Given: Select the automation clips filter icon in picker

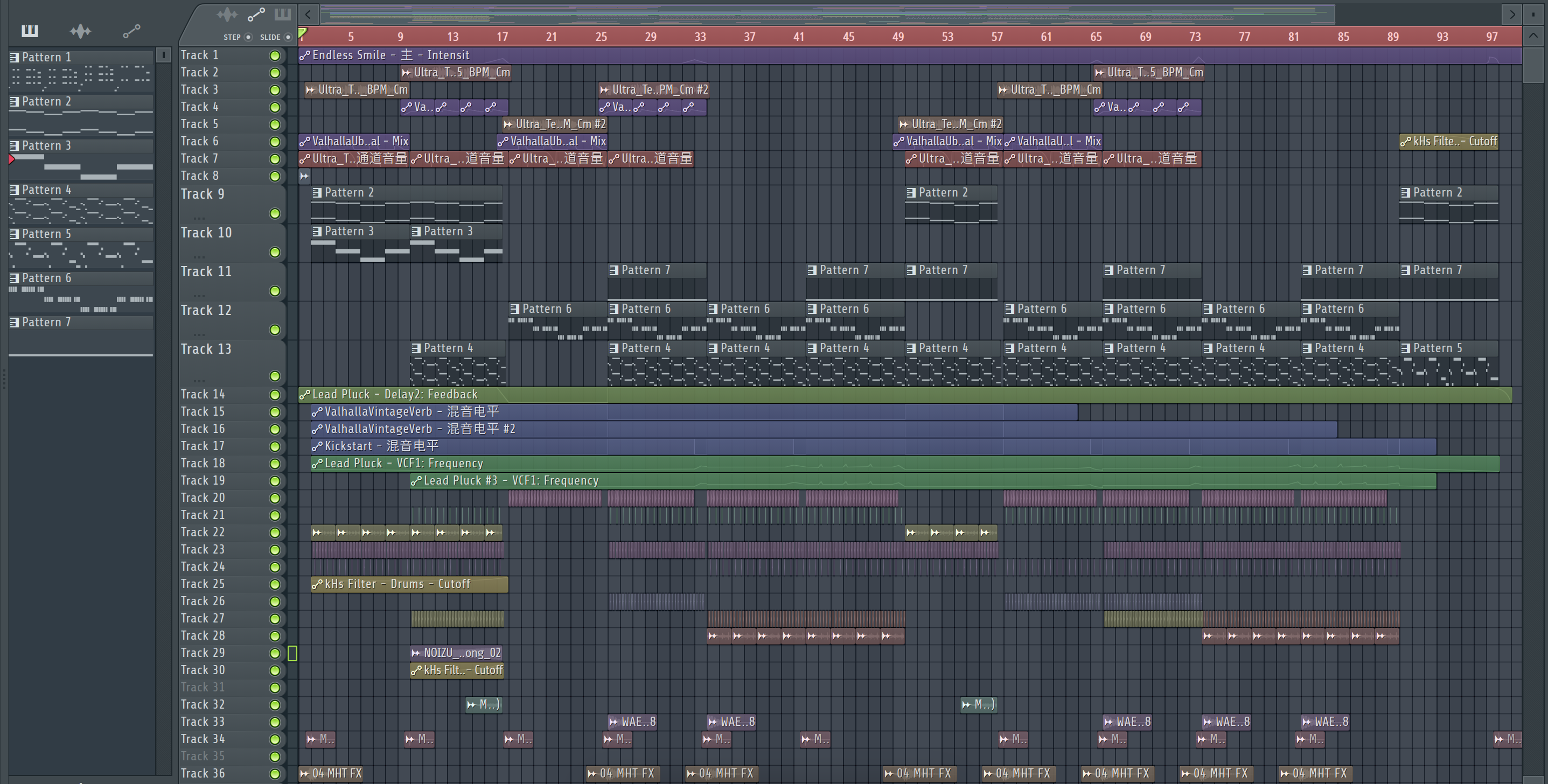Looking at the screenshot, I should coord(131,31).
